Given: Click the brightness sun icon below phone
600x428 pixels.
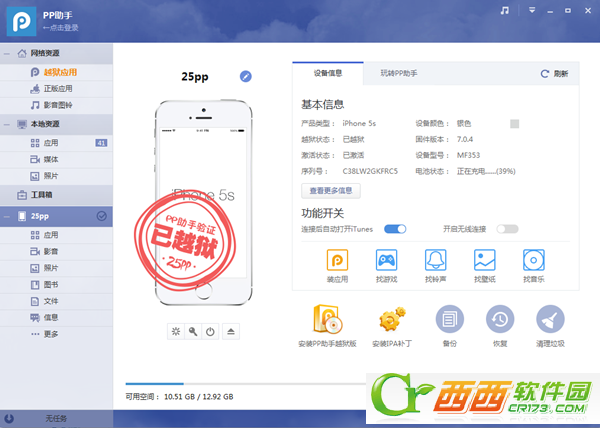Looking at the screenshot, I should click(176, 332).
